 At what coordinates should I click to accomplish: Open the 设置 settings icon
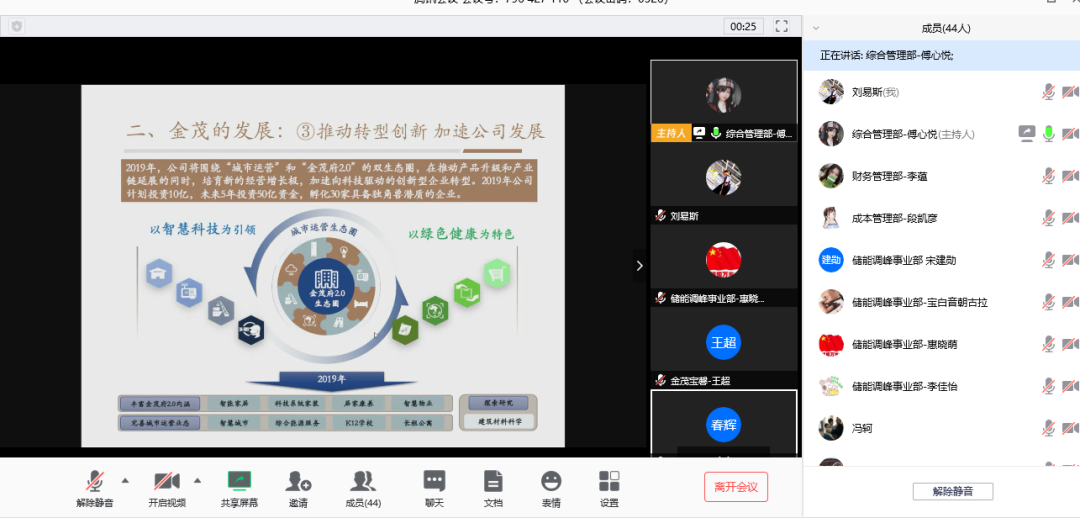point(609,481)
